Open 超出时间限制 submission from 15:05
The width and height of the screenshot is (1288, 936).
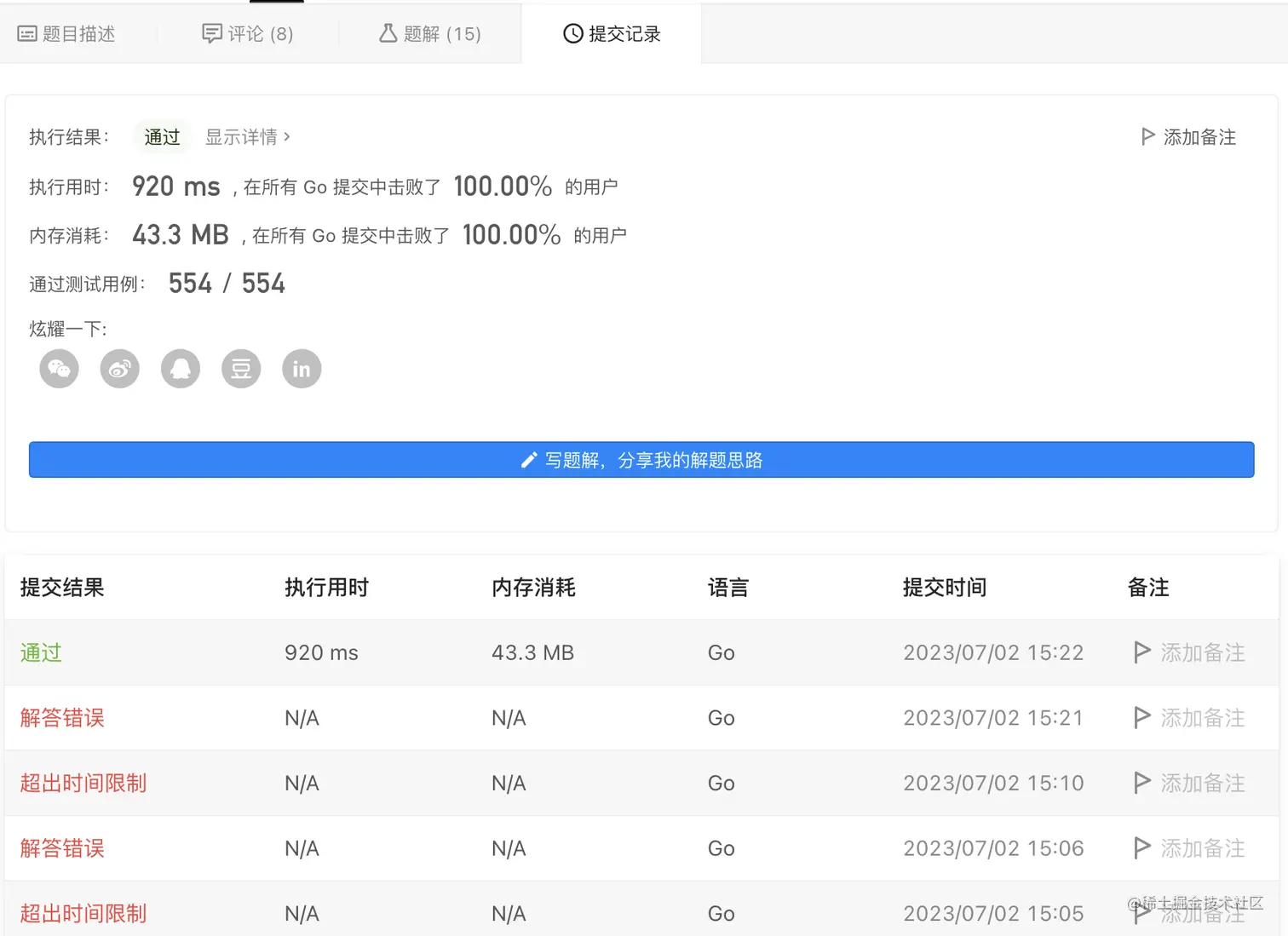83,913
